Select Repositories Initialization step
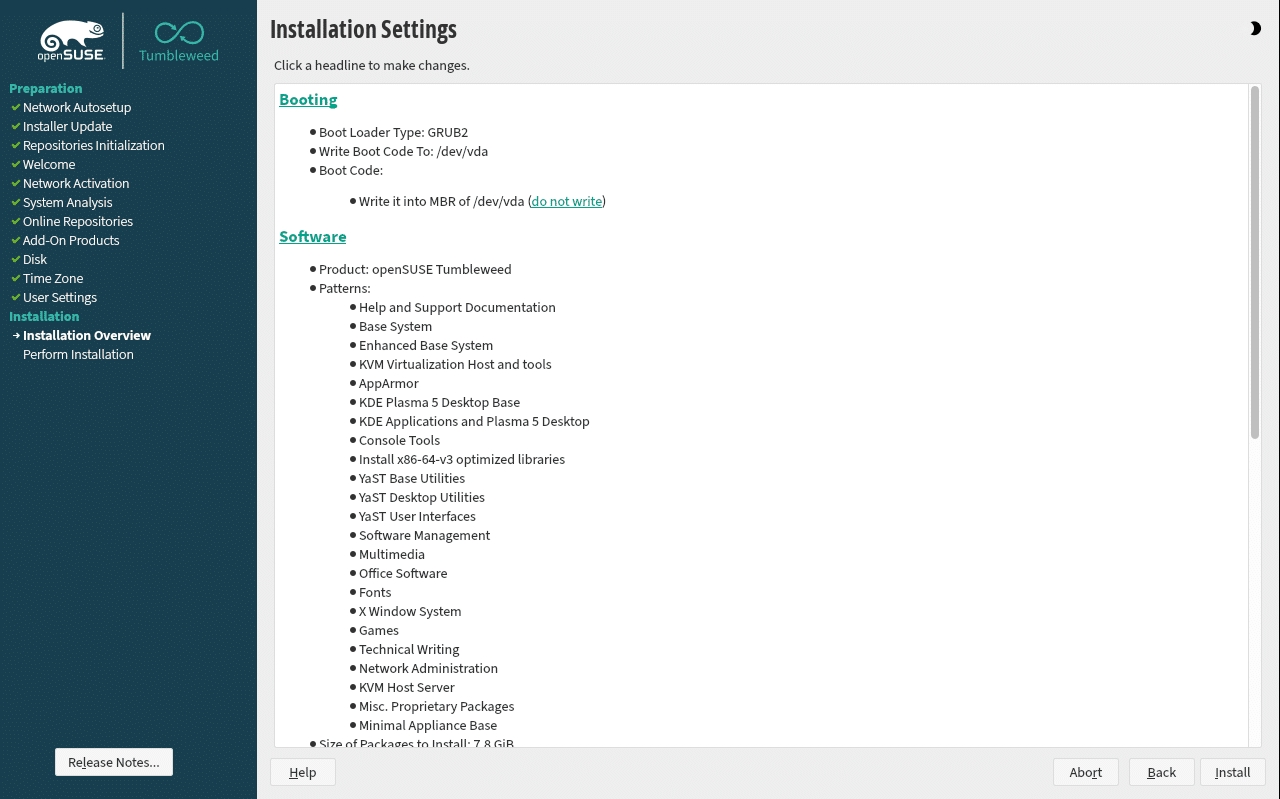This screenshot has height=799, width=1280. 94,145
